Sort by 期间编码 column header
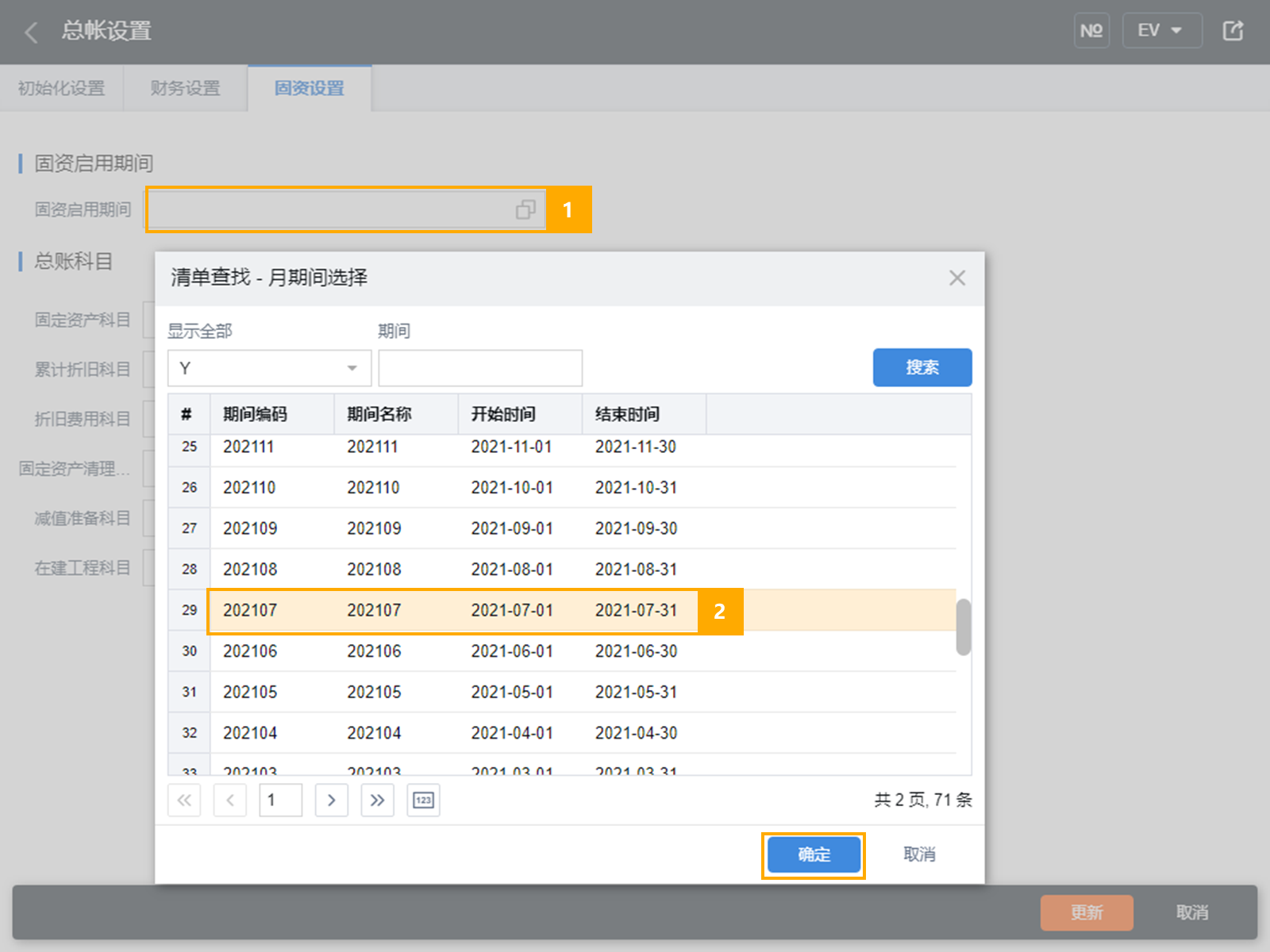The image size is (1270, 952). pyautogui.click(x=272, y=414)
